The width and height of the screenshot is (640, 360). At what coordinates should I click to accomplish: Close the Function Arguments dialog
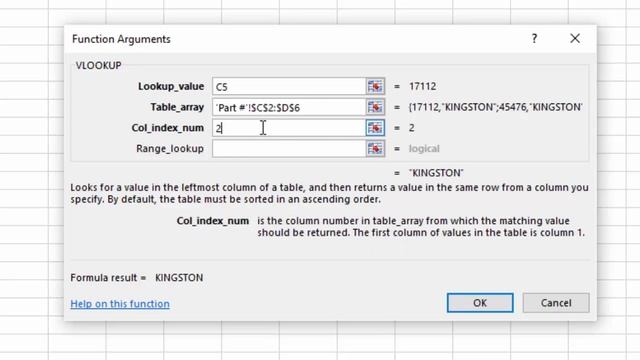coord(575,38)
